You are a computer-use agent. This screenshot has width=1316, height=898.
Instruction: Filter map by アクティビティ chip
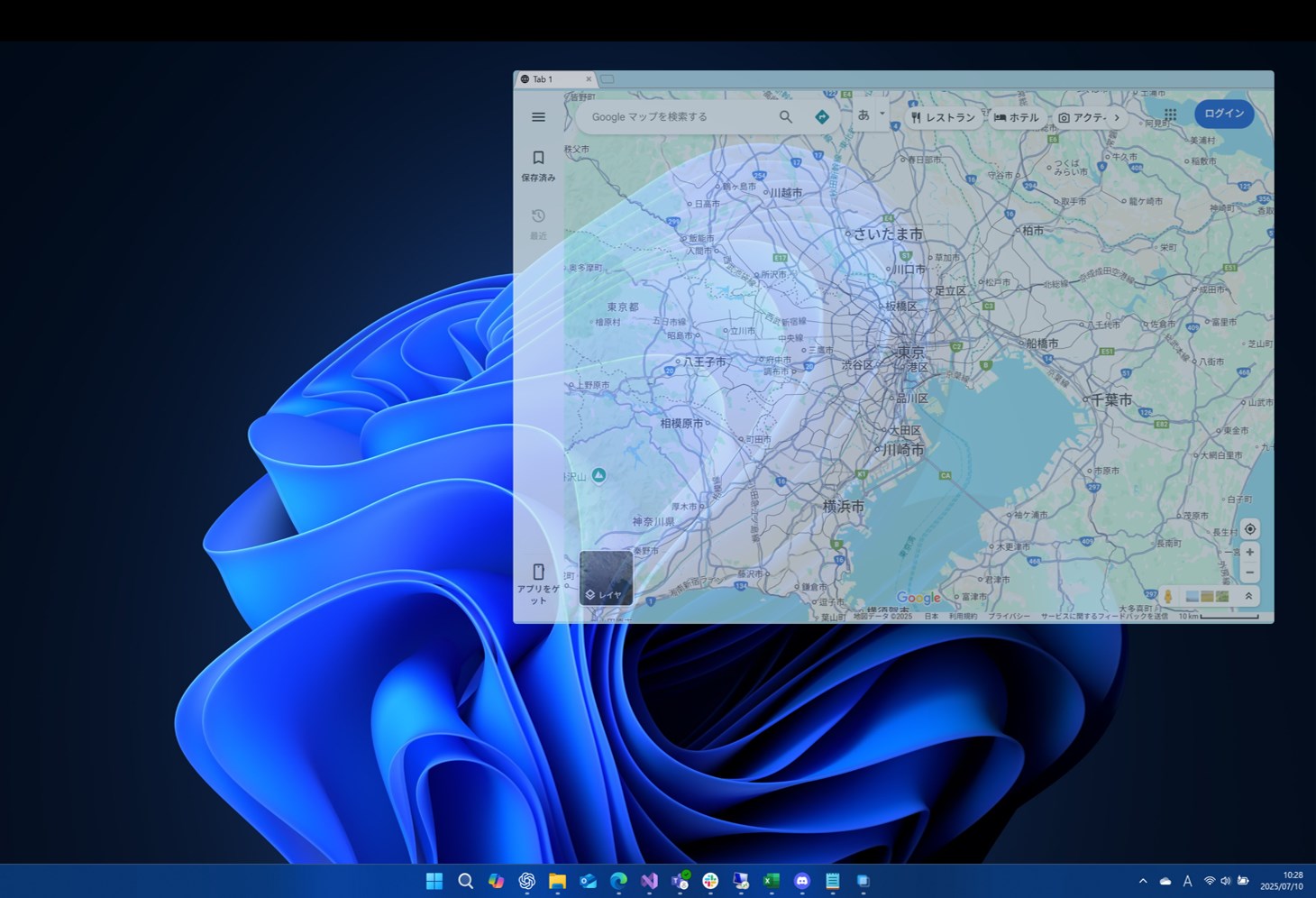1082,117
